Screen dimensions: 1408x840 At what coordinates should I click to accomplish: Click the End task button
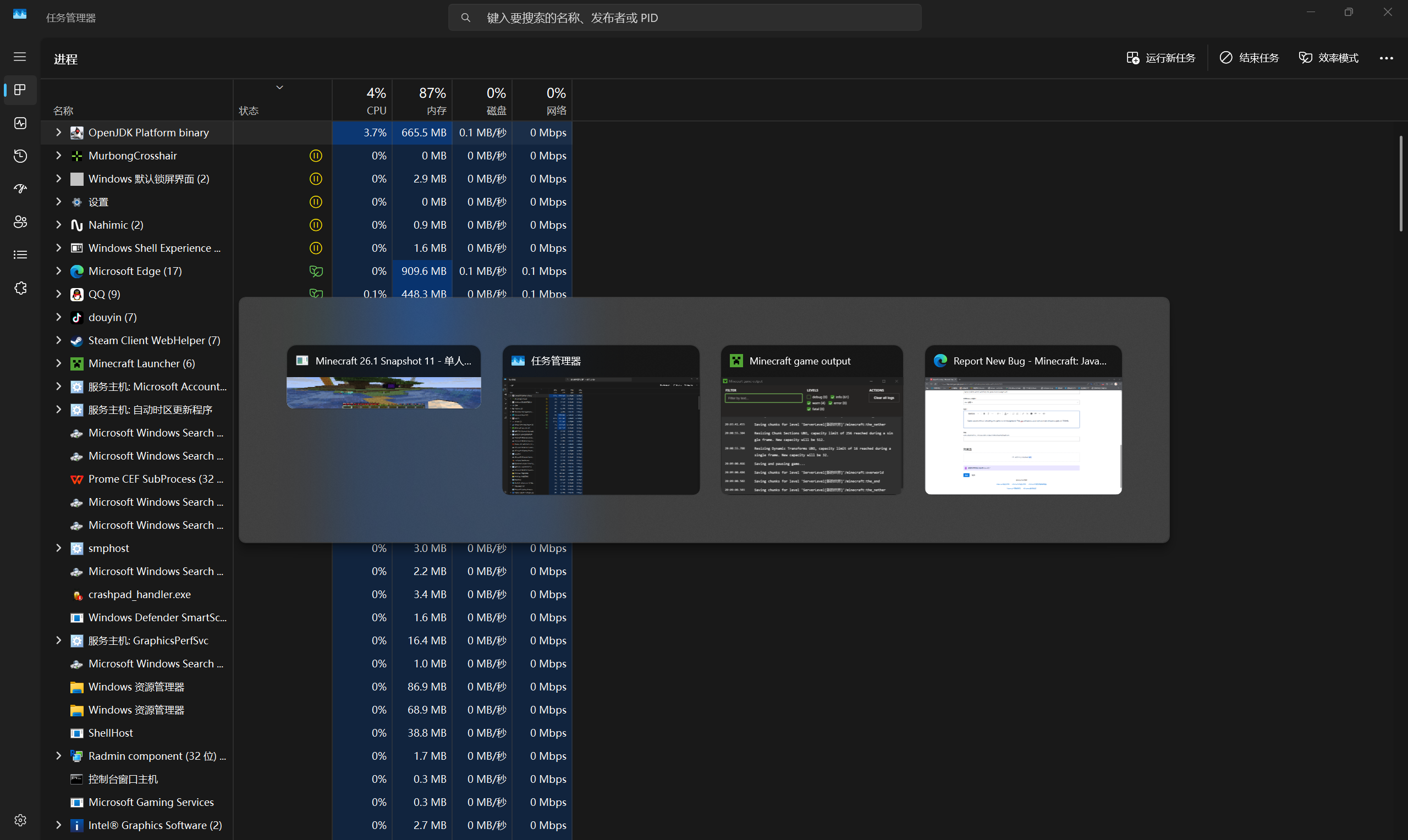coord(1250,58)
